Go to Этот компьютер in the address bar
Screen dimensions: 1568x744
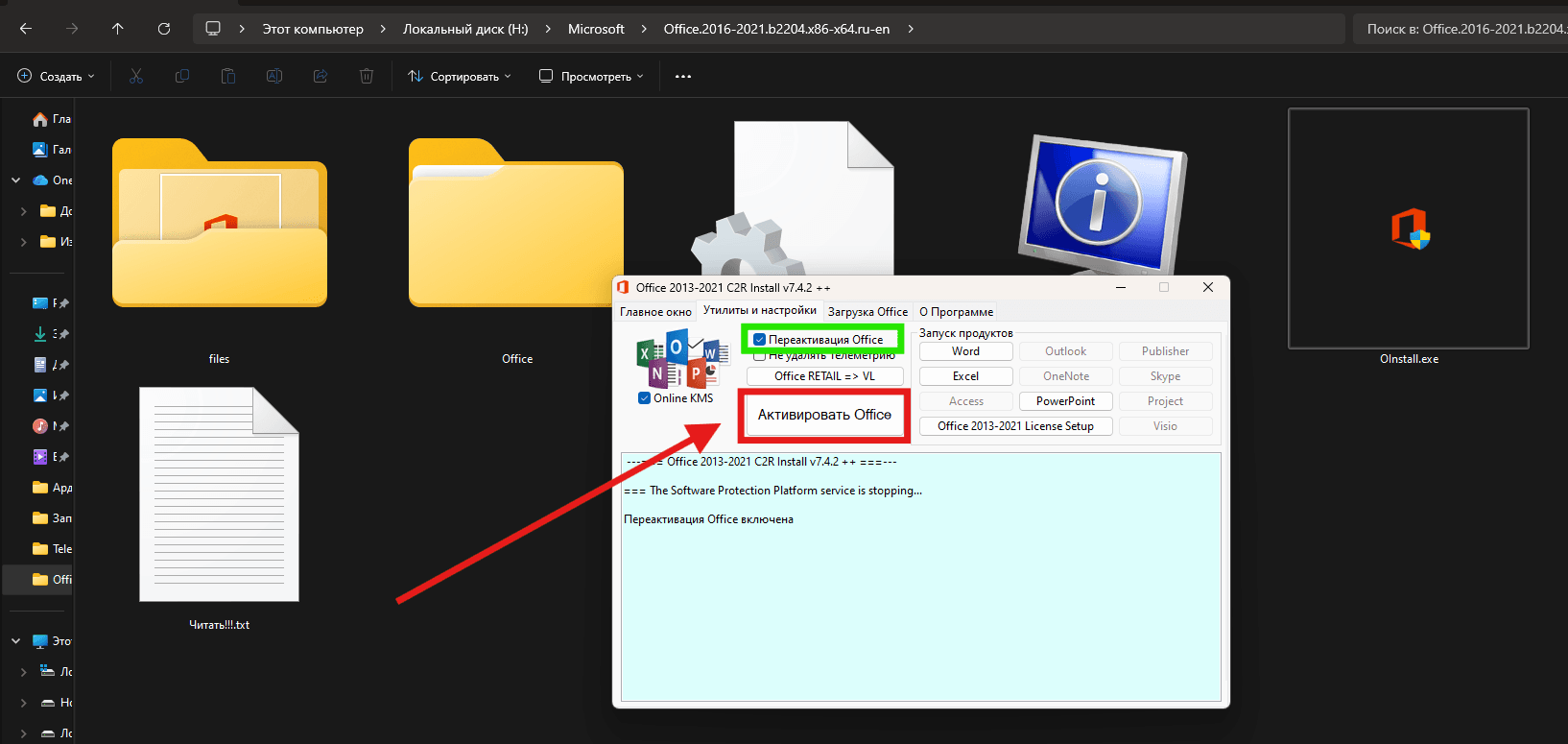pos(313,29)
